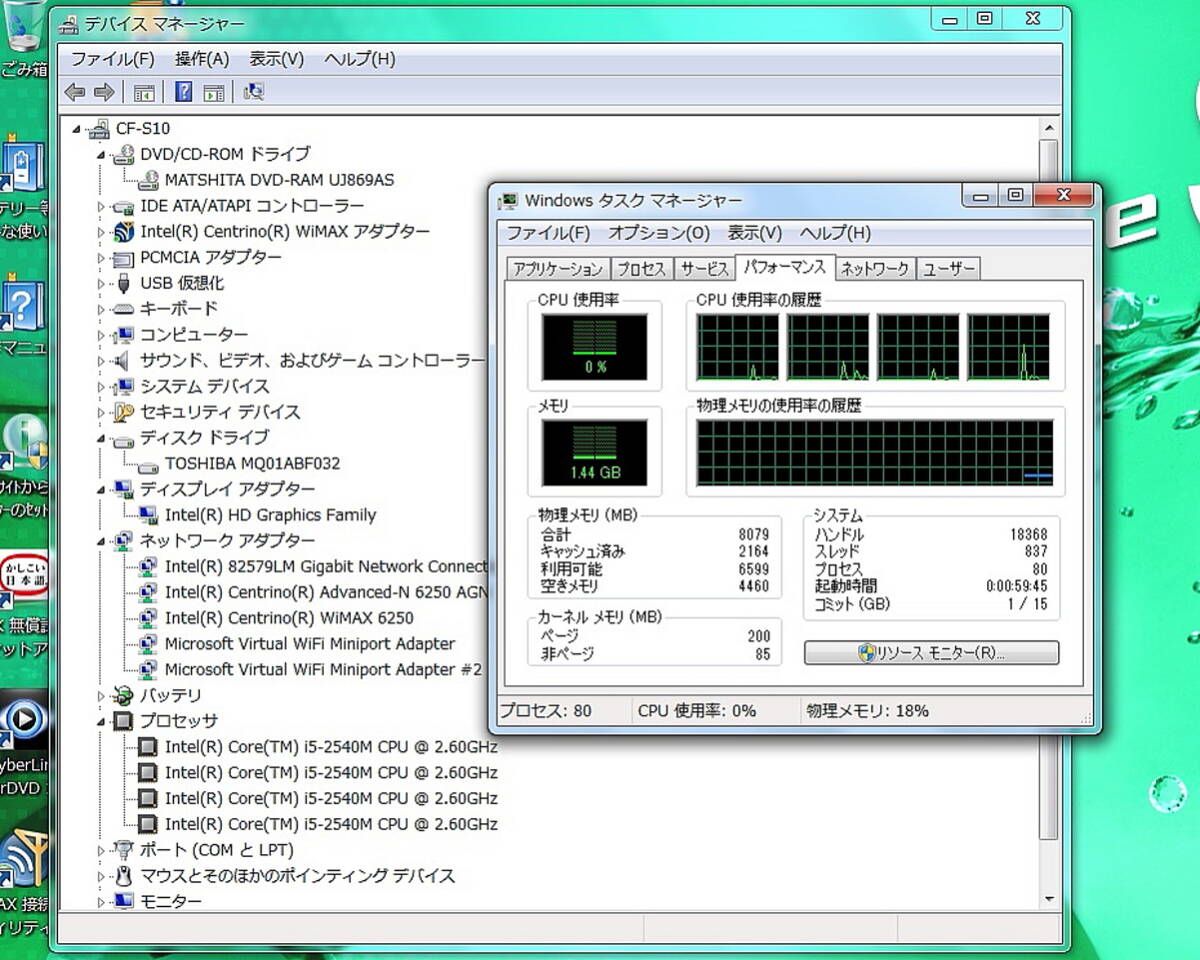The height and width of the screenshot is (960, 1200).
Task: Switch to the サービス tab
Action: coord(705,269)
